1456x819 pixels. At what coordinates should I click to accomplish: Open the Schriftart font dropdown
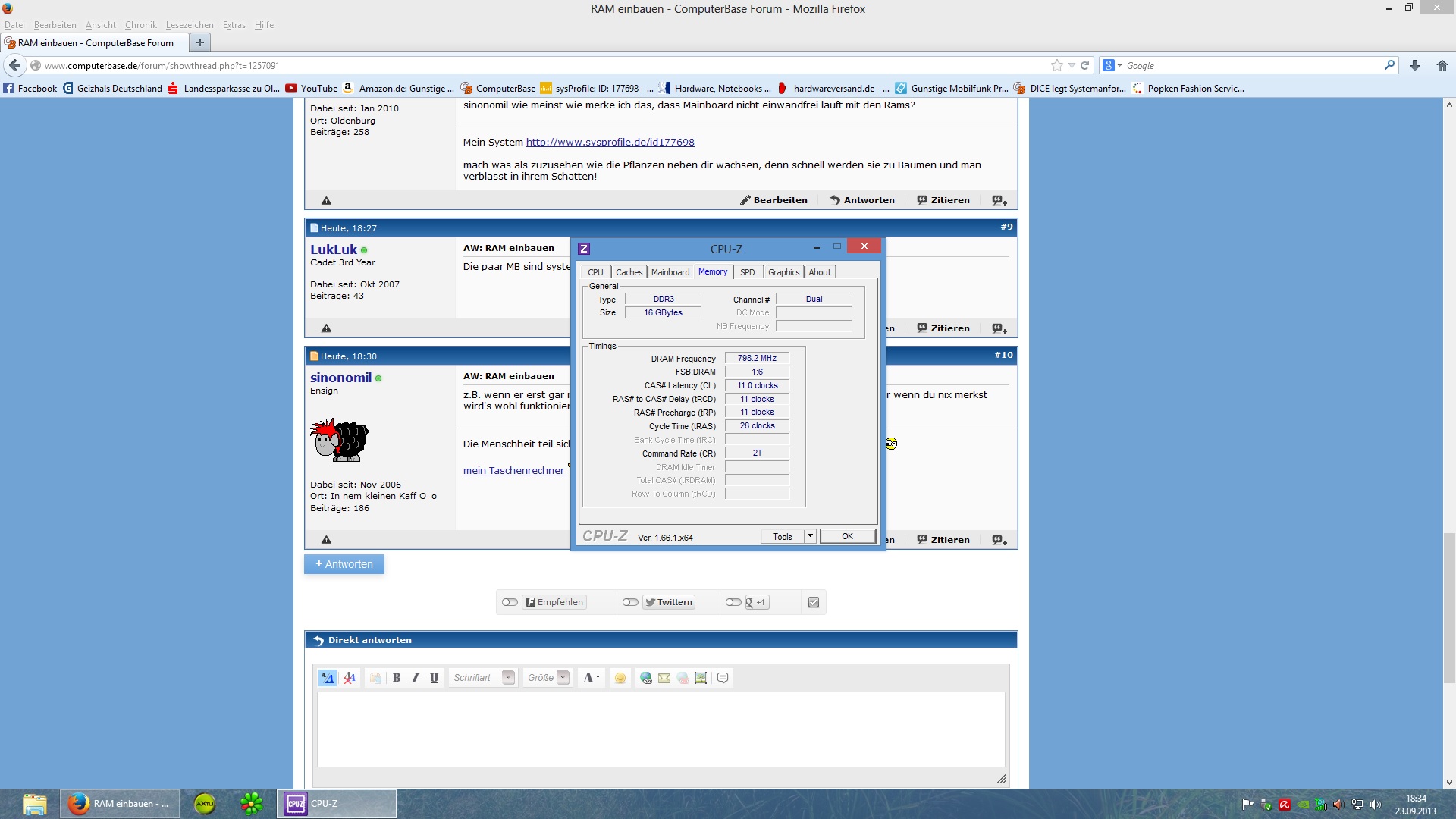click(508, 678)
